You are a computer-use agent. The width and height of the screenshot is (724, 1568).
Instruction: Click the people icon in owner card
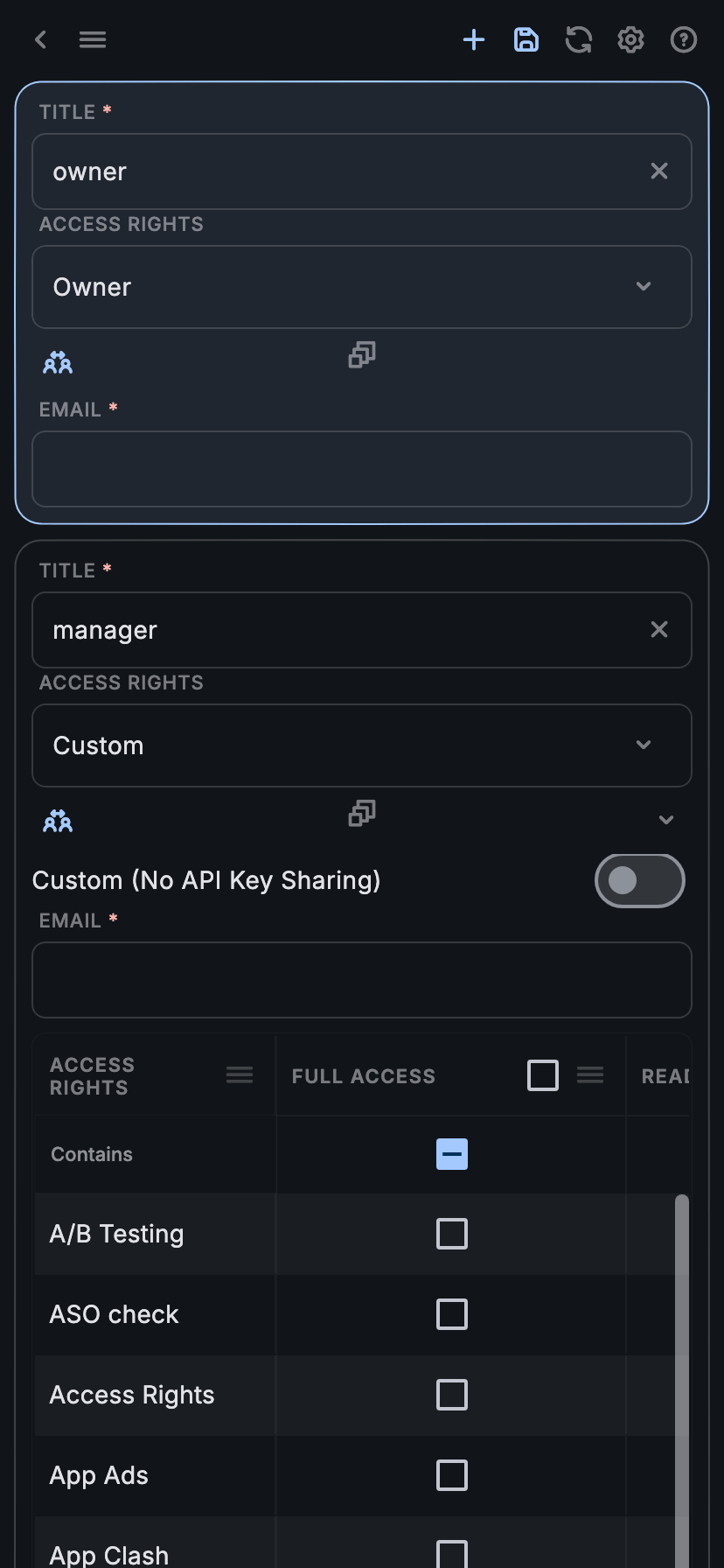coord(58,362)
